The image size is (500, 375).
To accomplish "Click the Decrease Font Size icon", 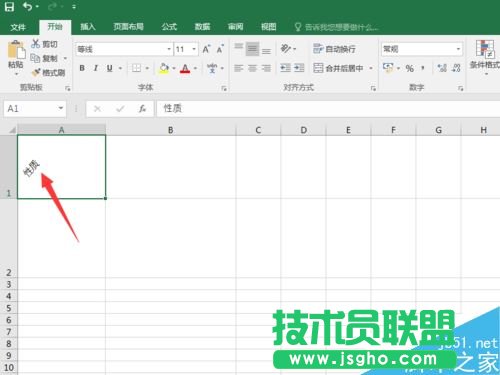I will pos(220,49).
